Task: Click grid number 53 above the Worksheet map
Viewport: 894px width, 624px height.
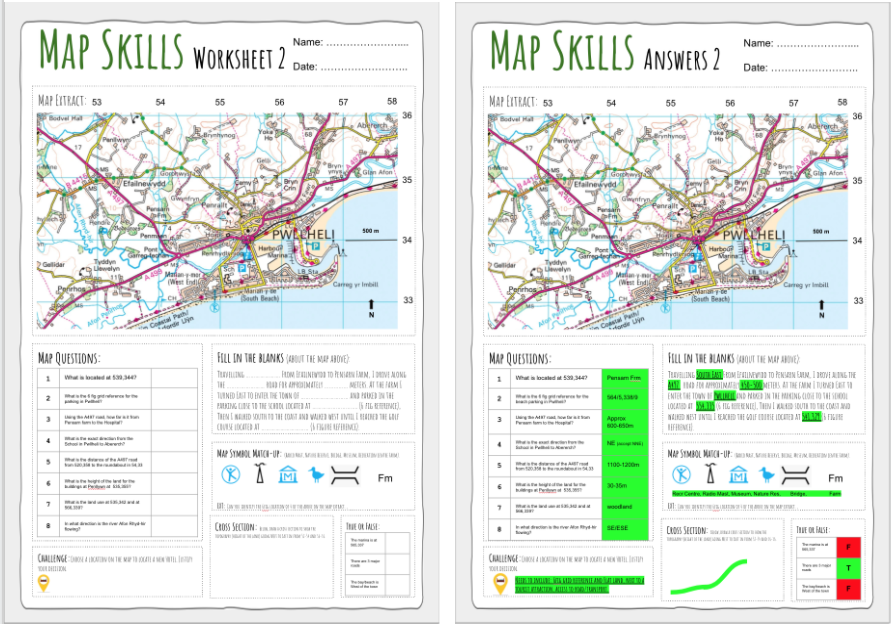Action: pyautogui.click(x=97, y=102)
